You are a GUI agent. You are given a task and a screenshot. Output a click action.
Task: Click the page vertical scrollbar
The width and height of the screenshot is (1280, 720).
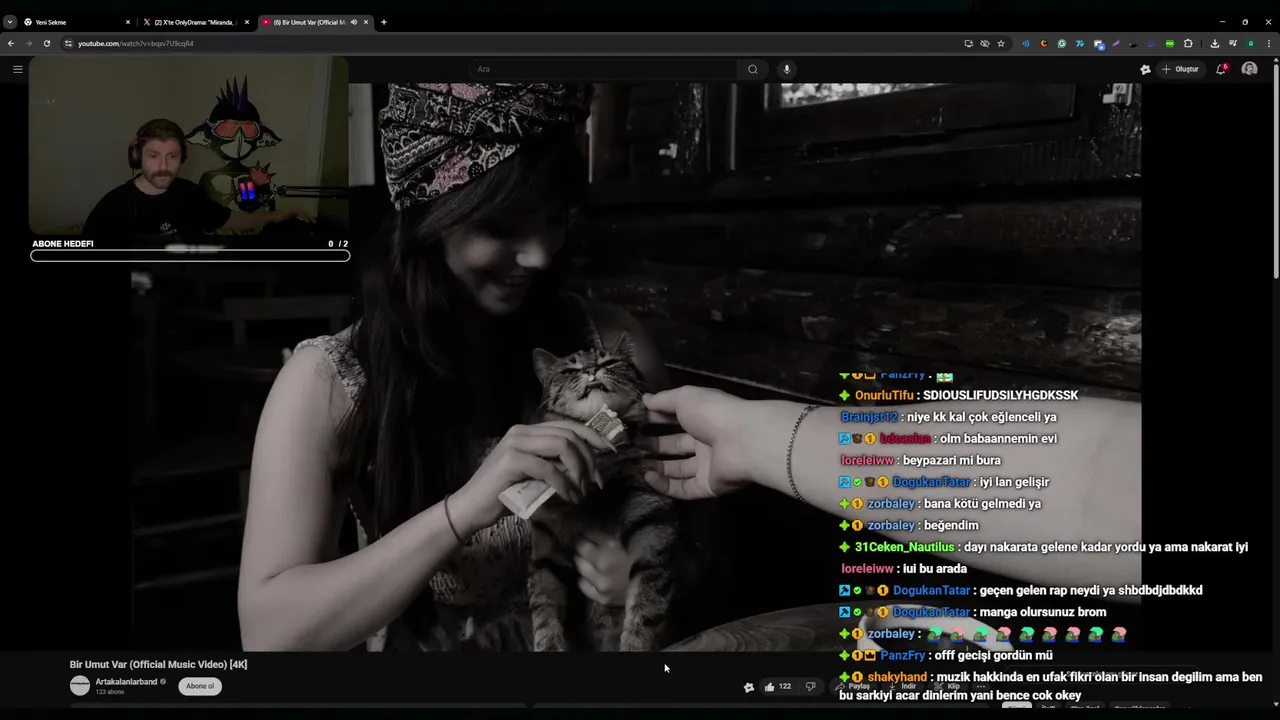[x=1276, y=170]
